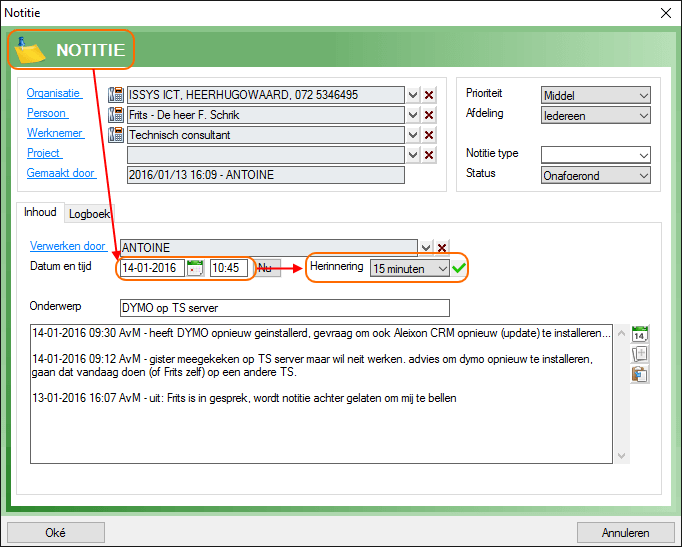Click the time field showing 10:45

pyautogui.click(x=229, y=268)
